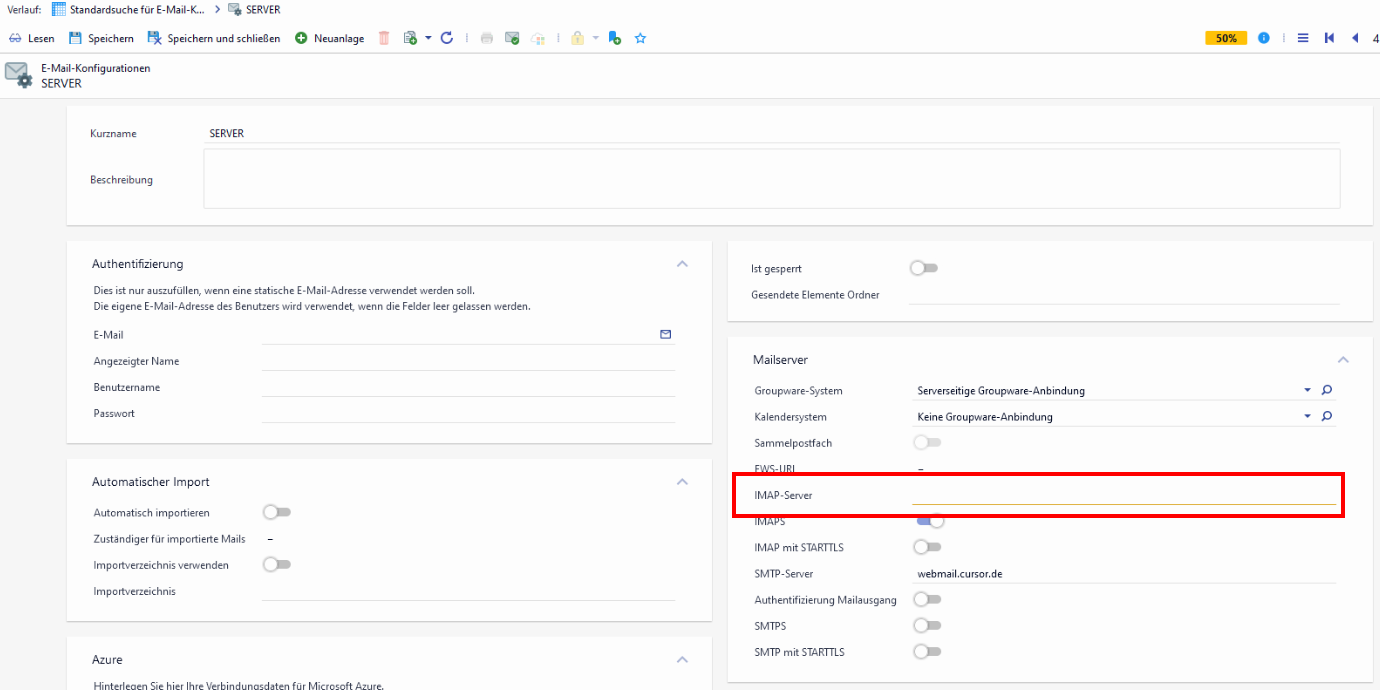Open the Kalendersystem dropdown
Image resolution: width=1380 pixels, height=690 pixels.
[1307, 416]
